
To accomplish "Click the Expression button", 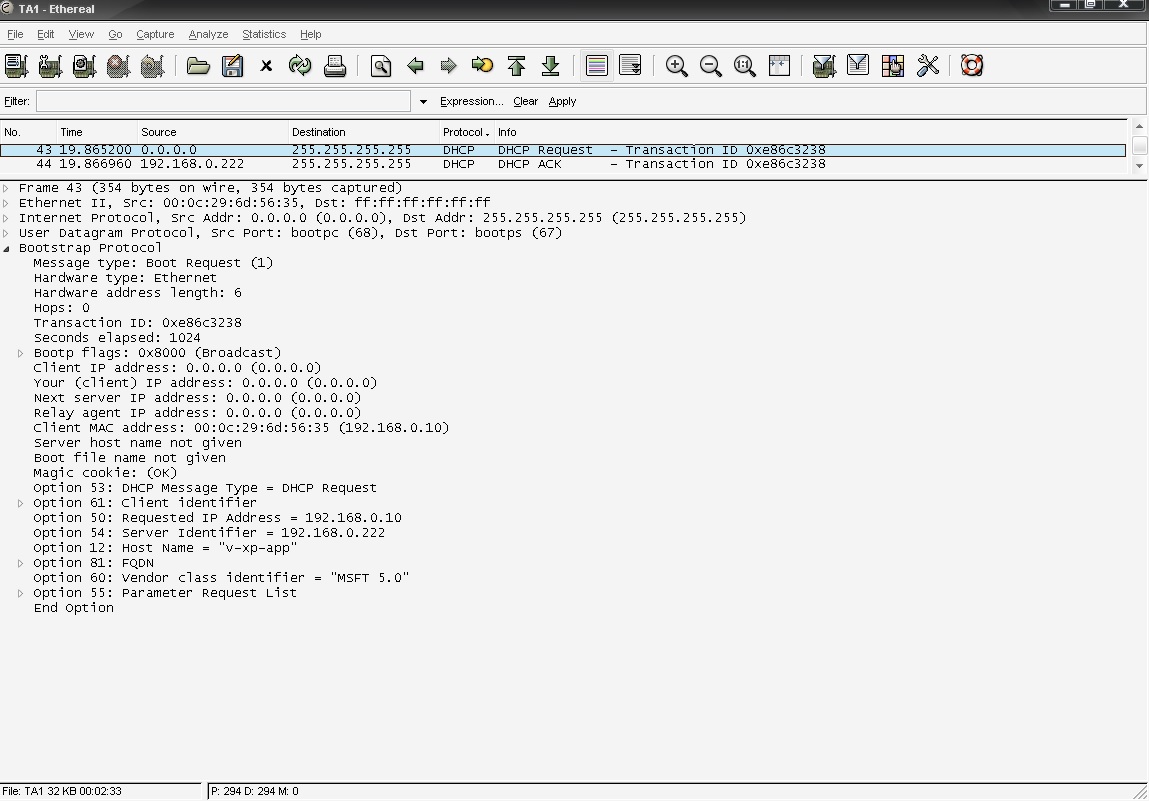I will tap(470, 101).
